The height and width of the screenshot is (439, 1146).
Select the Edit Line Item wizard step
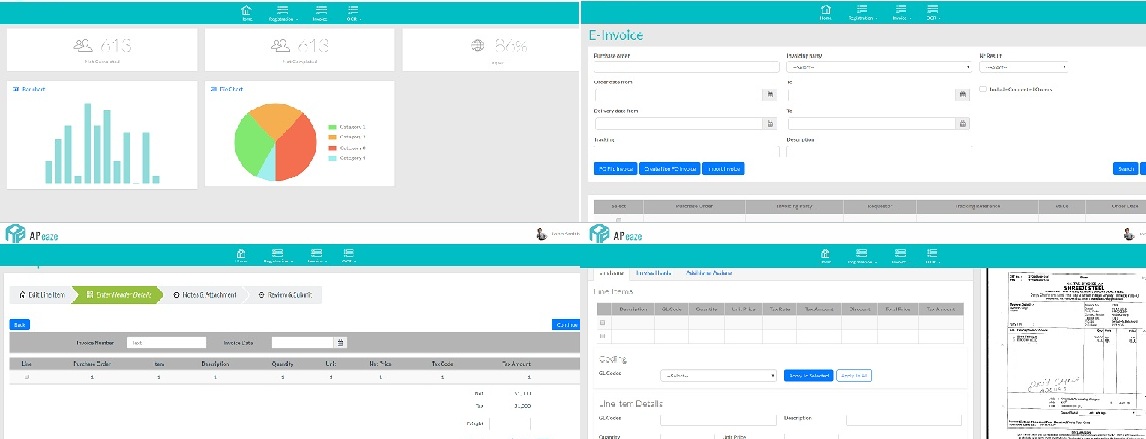[x=41, y=295]
